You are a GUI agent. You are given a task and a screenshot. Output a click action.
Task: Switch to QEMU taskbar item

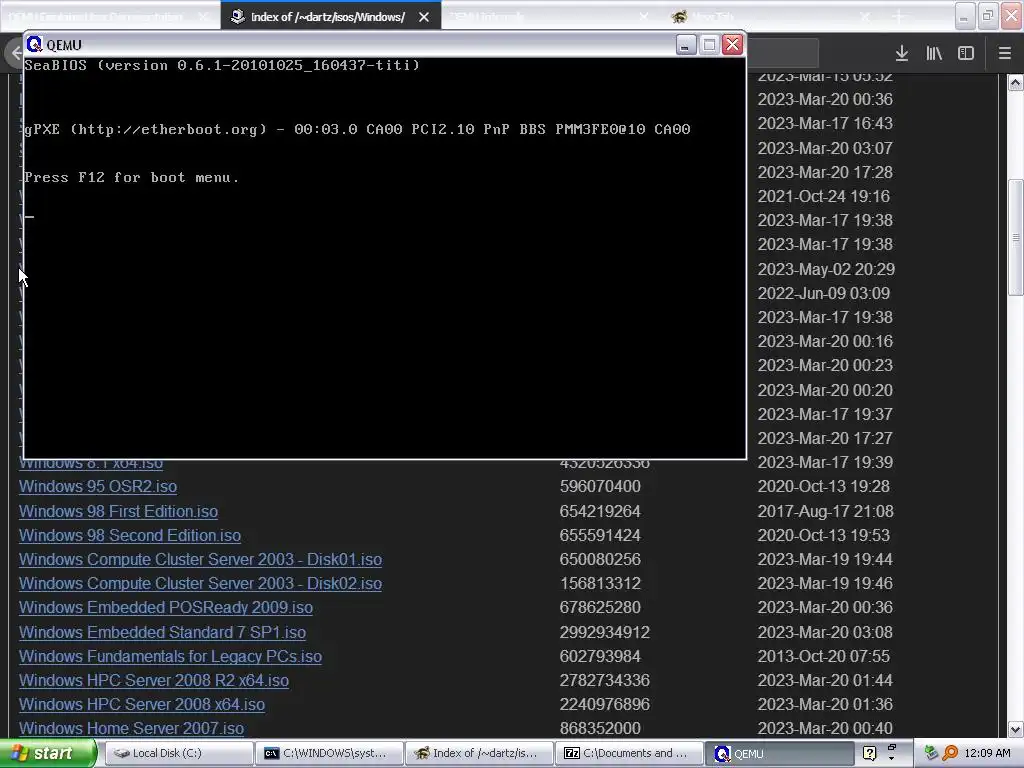[779, 754]
